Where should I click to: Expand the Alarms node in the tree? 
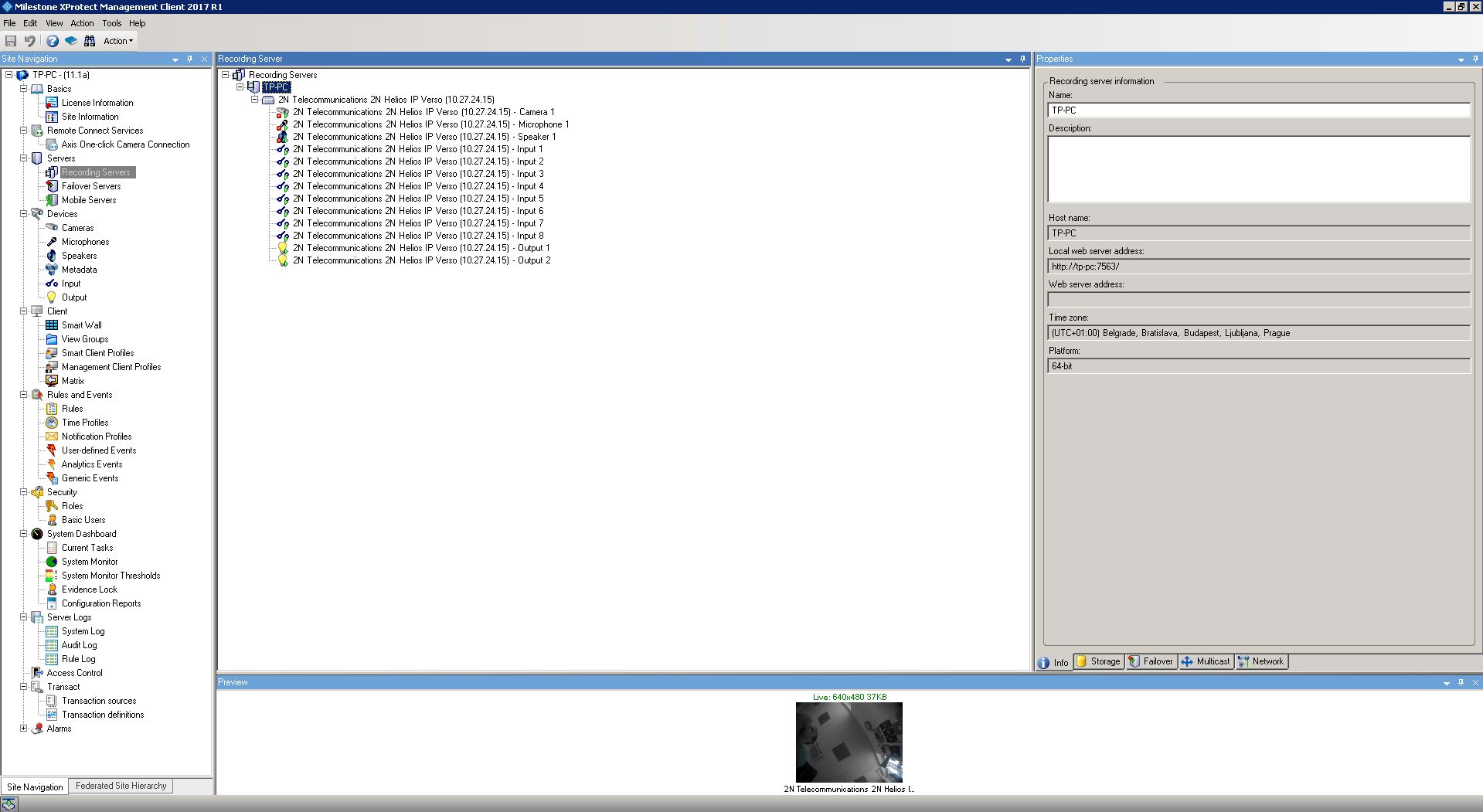(23, 729)
